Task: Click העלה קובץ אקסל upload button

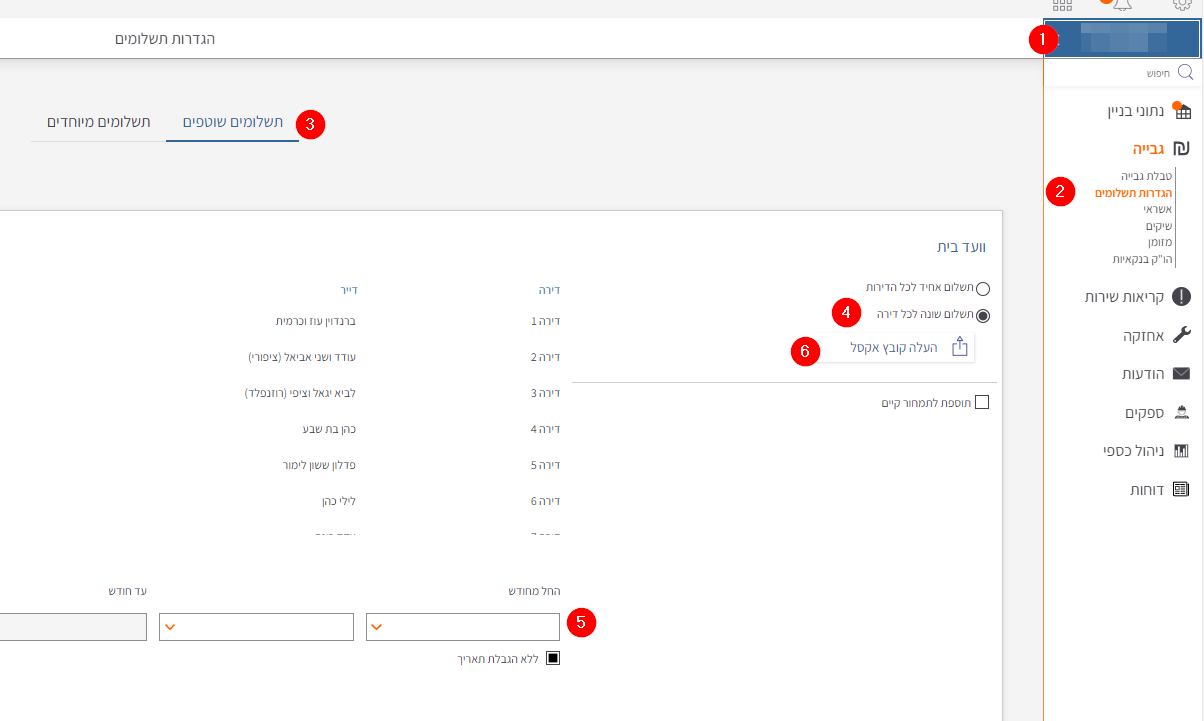Action: [x=906, y=347]
